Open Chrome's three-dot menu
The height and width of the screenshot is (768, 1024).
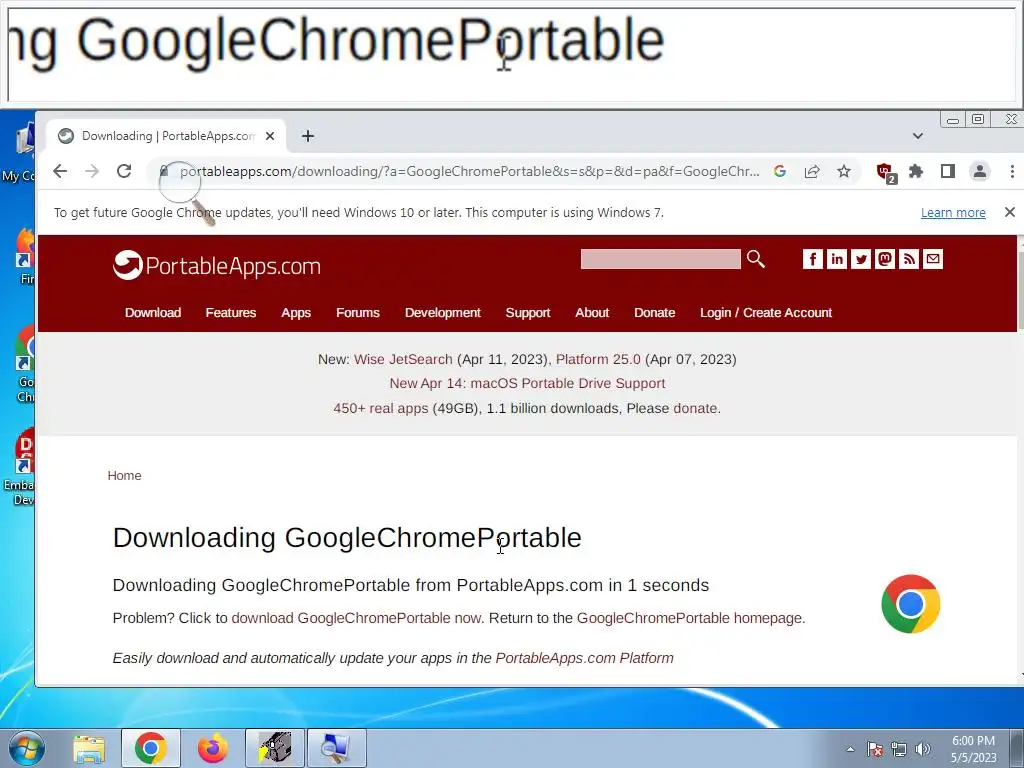(1012, 171)
